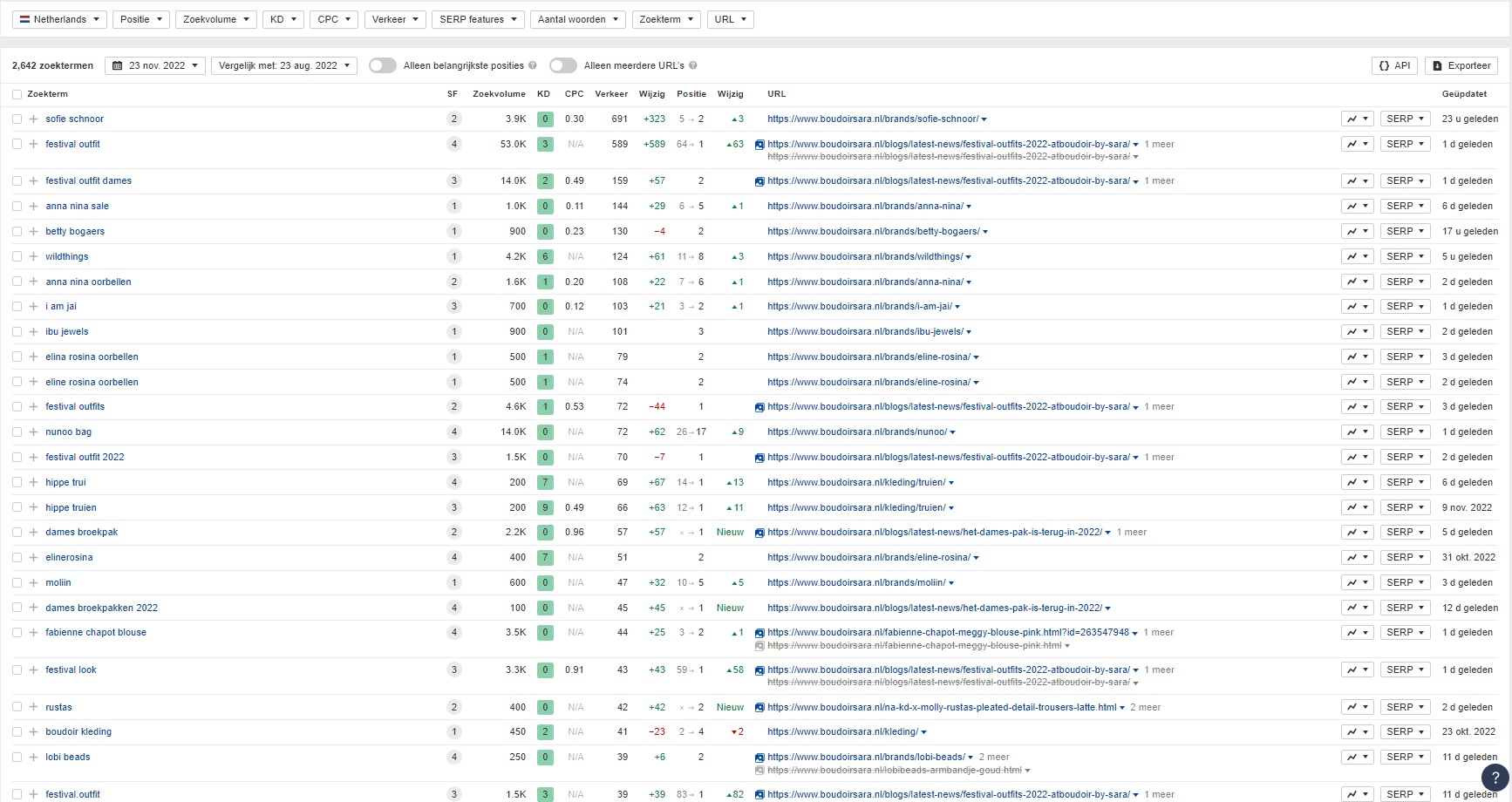Open the Vergelijk met 23 aug. 2022 selector
The image size is (1512, 802).
tap(284, 65)
